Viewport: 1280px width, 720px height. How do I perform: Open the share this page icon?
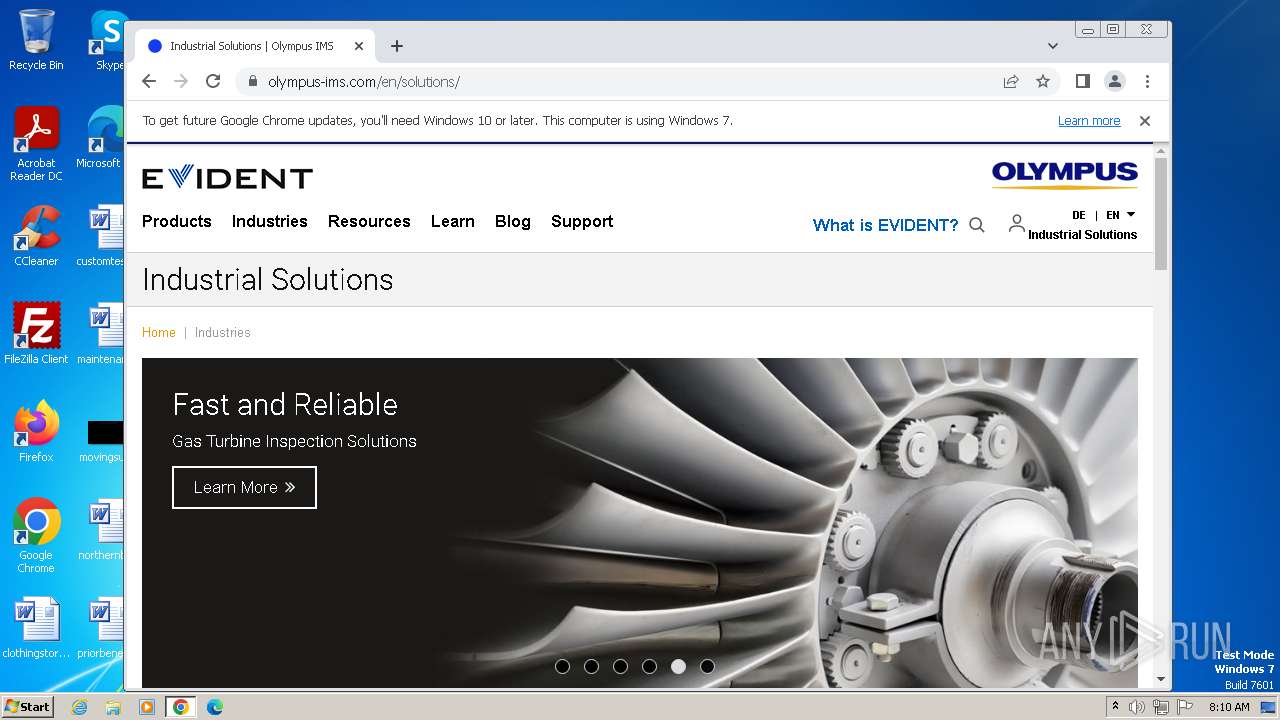1011,81
